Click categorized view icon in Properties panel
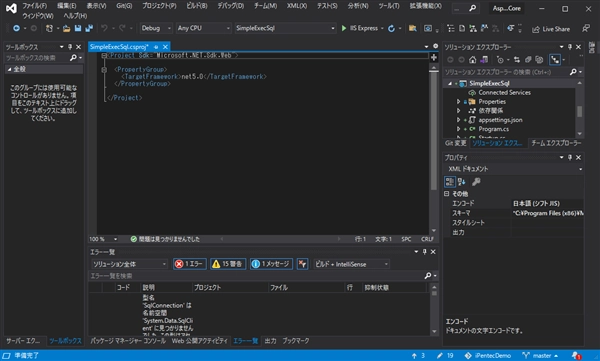The image size is (600, 361). tap(450, 182)
